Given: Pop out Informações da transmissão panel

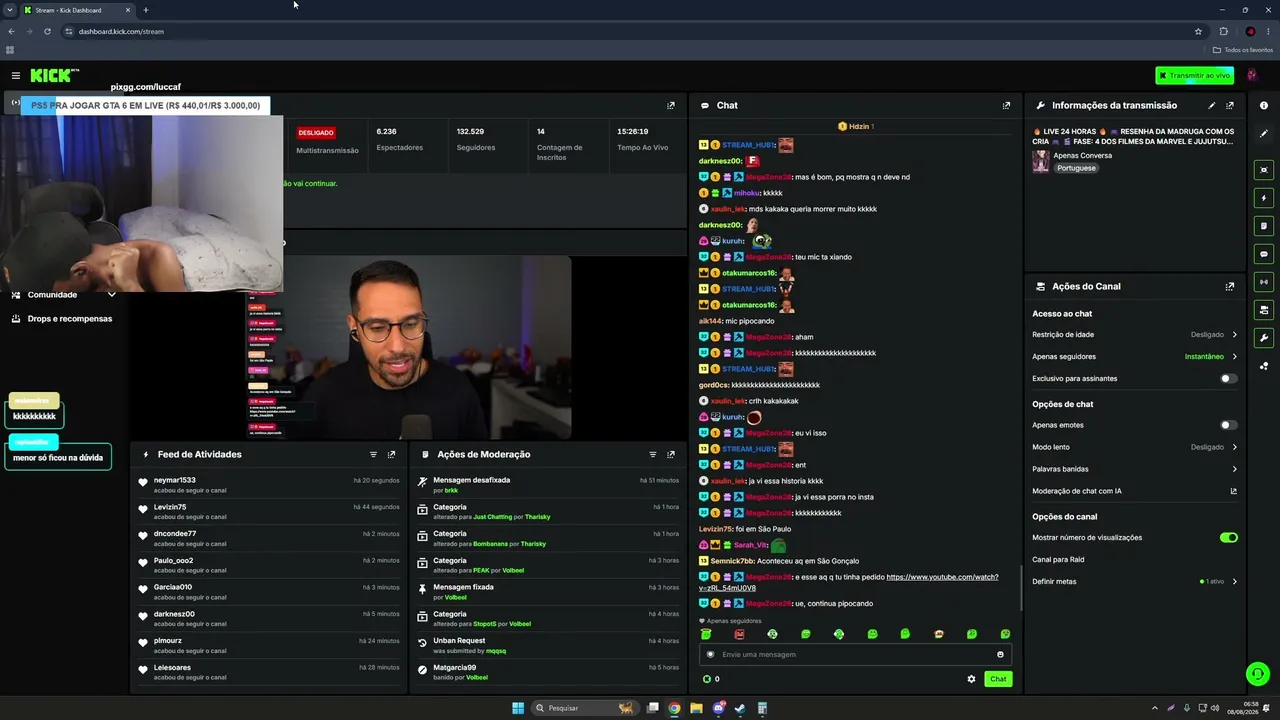Looking at the screenshot, I should 1230,105.
